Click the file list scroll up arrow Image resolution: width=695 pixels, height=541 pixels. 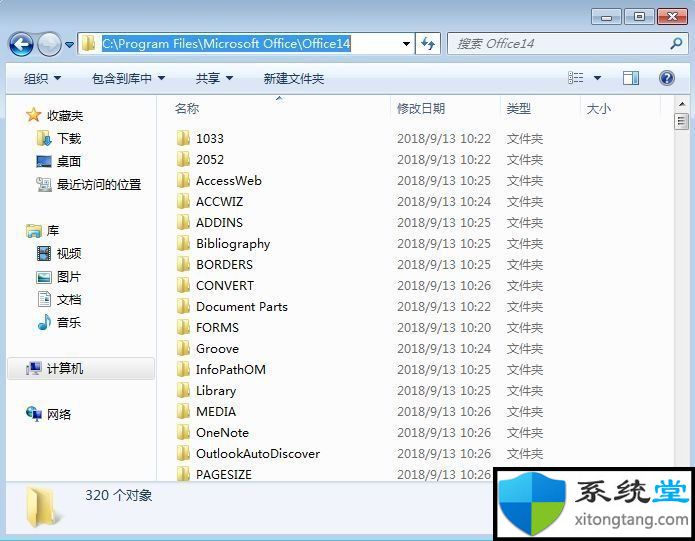(681, 105)
